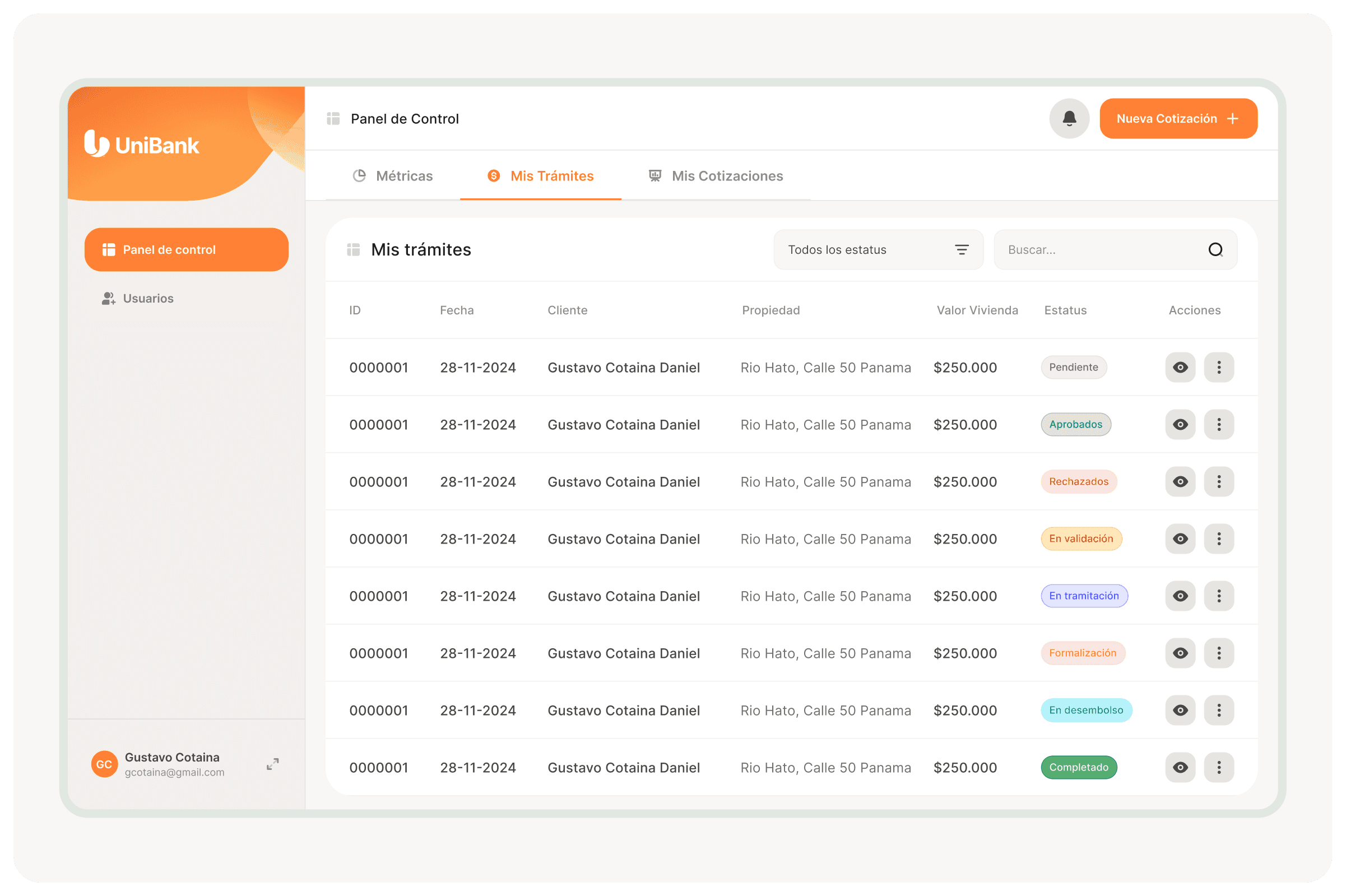The height and width of the screenshot is (896, 1346).
Task: Click the green Completado status badge
Action: 1078,768
